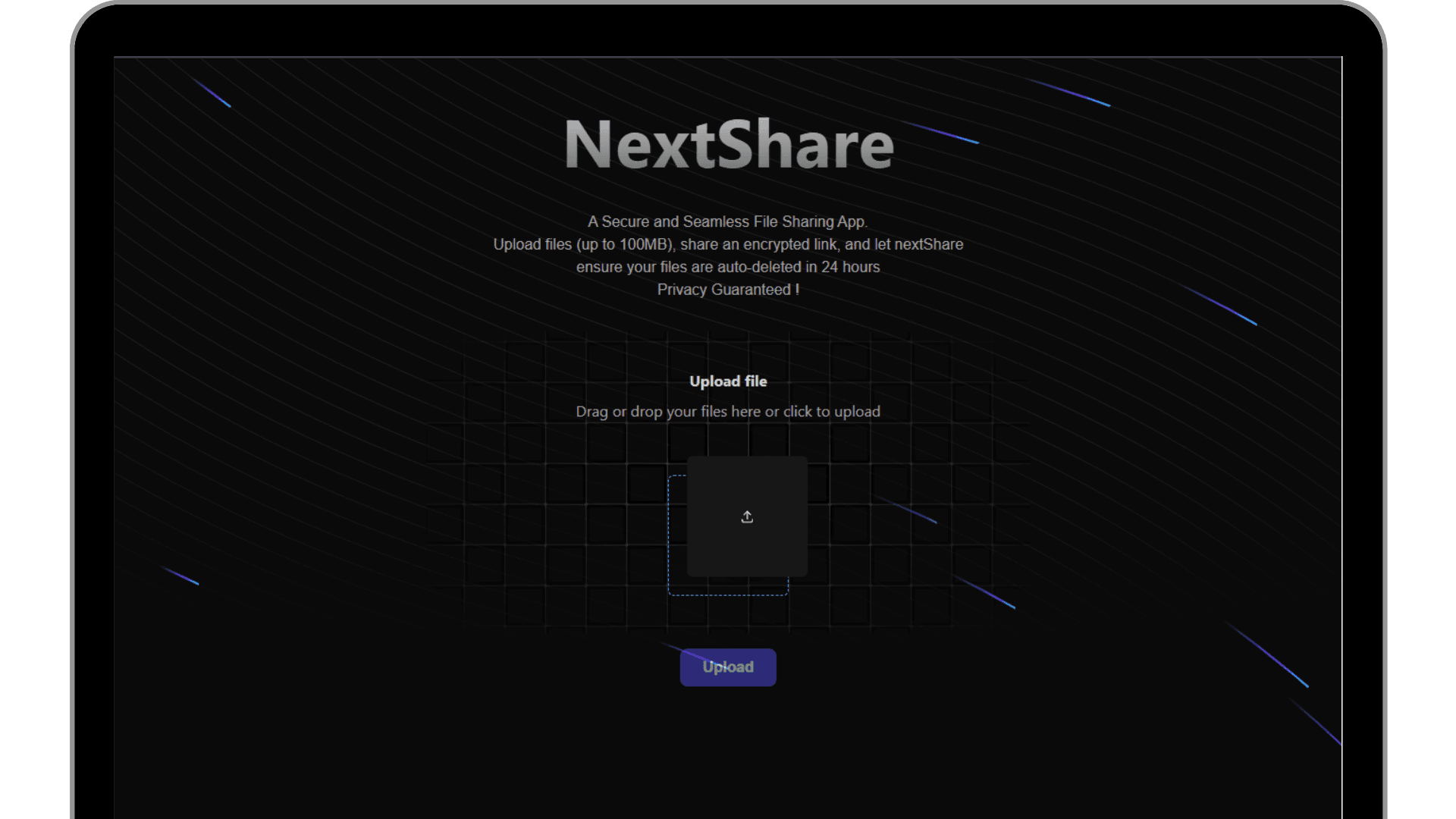The width and height of the screenshot is (1456, 819).
Task: Click the upload icon in the drop zone
Action: click(x=747, y=516)
